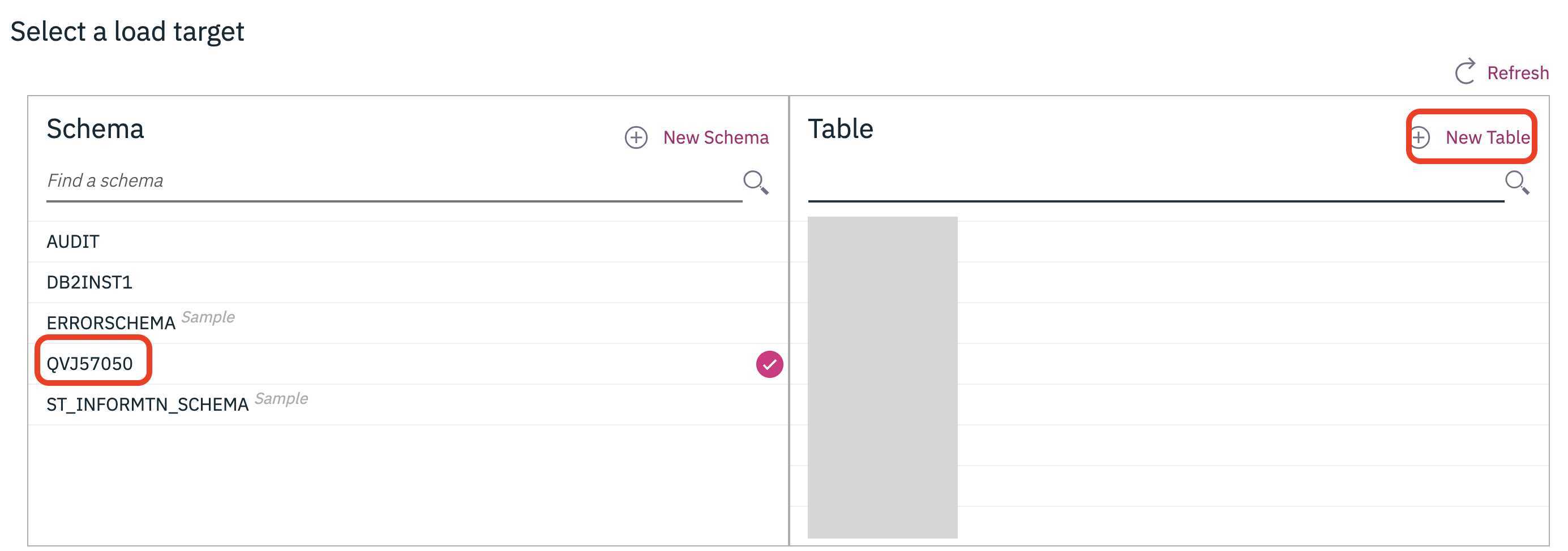This screenshot has width=1568, height=551.
Task: Click the Sample label next to ERRORSCHEMA
Action: point(208,317)
